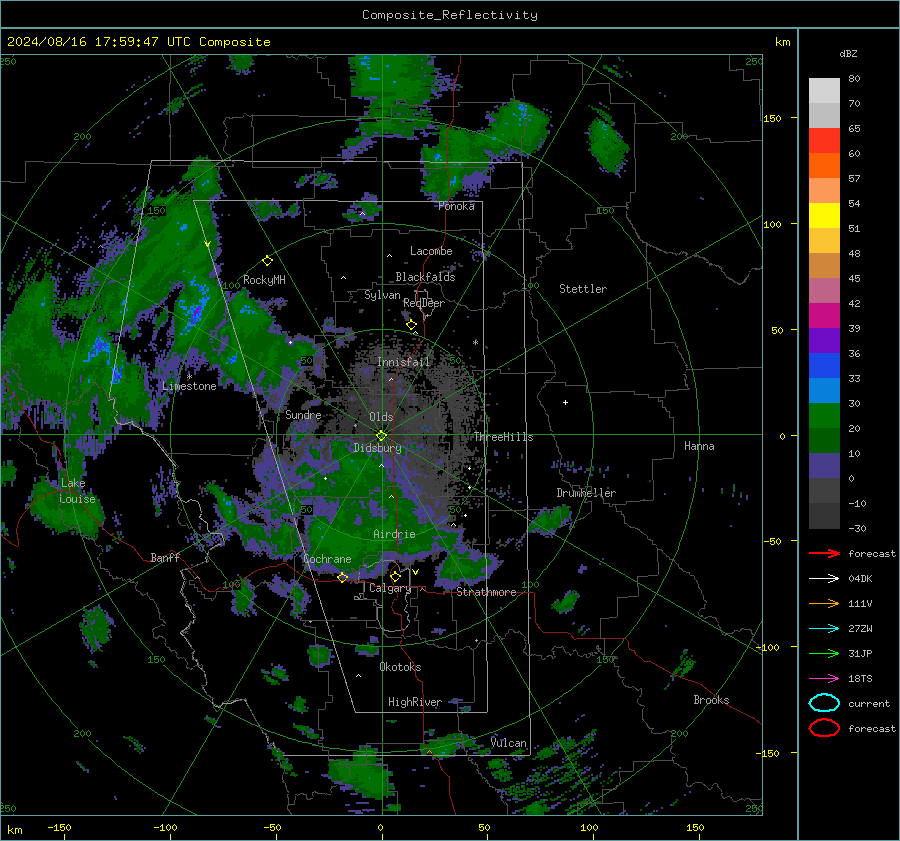Click the radar site marker at Didsbury
Image resolution: width=900 pixels, height=841 pixels.
tap(381, 435)
